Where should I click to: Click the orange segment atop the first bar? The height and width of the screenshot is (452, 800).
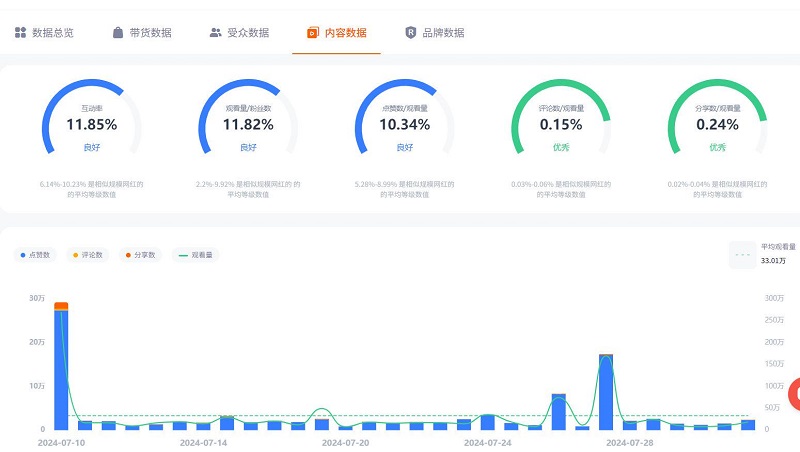(x=61, y=306)
